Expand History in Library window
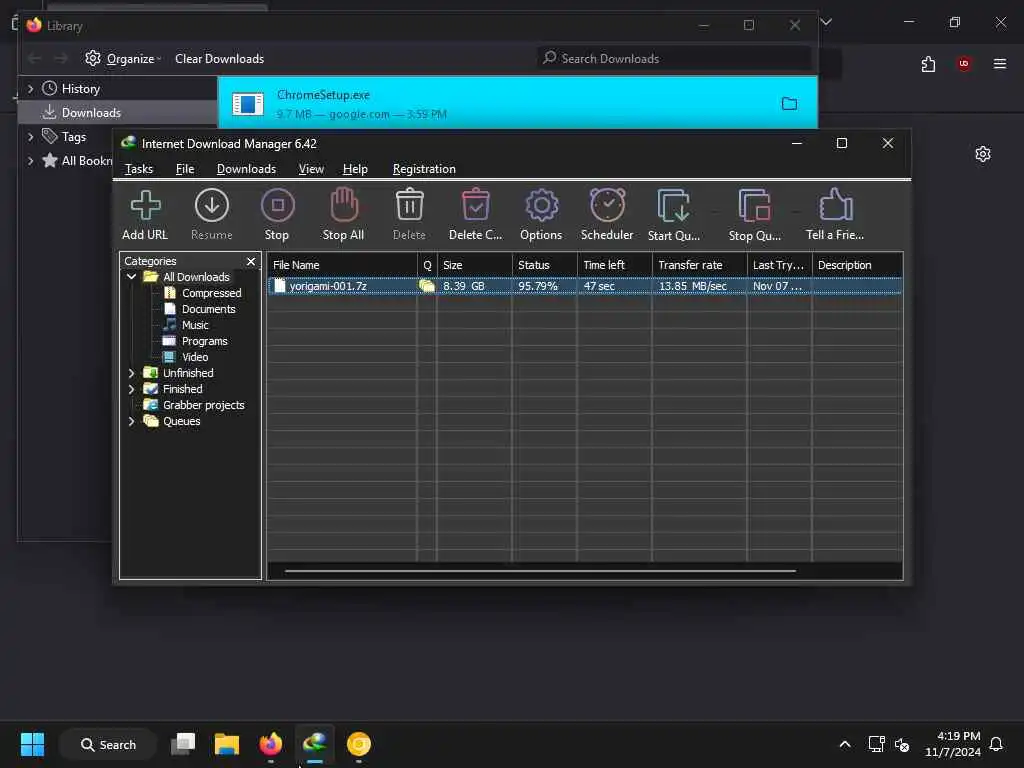 30,88
